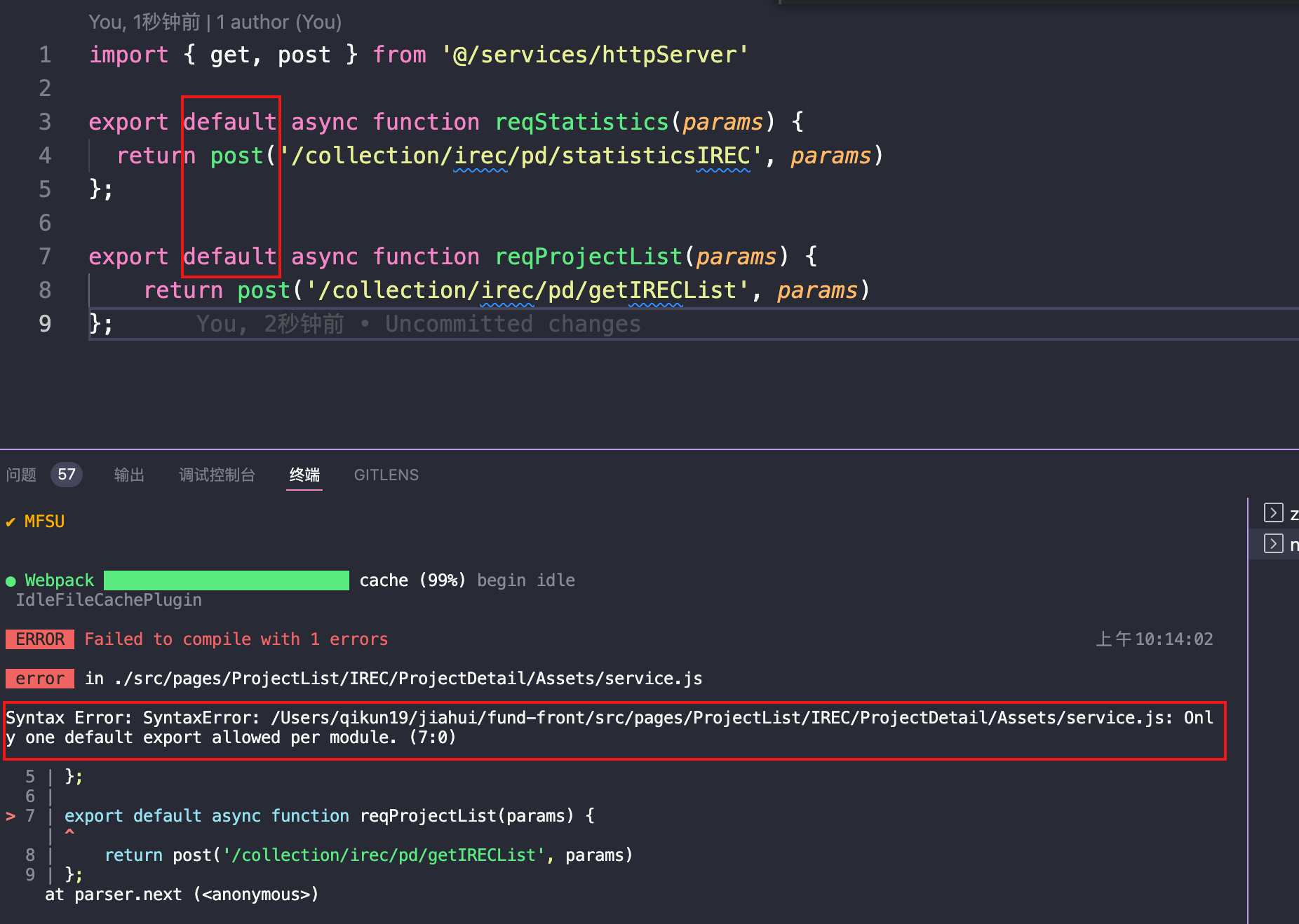Viewport: 1299px width, 924px height.
Task: Open the GITLENS panel tab
Action: (386, 475)
